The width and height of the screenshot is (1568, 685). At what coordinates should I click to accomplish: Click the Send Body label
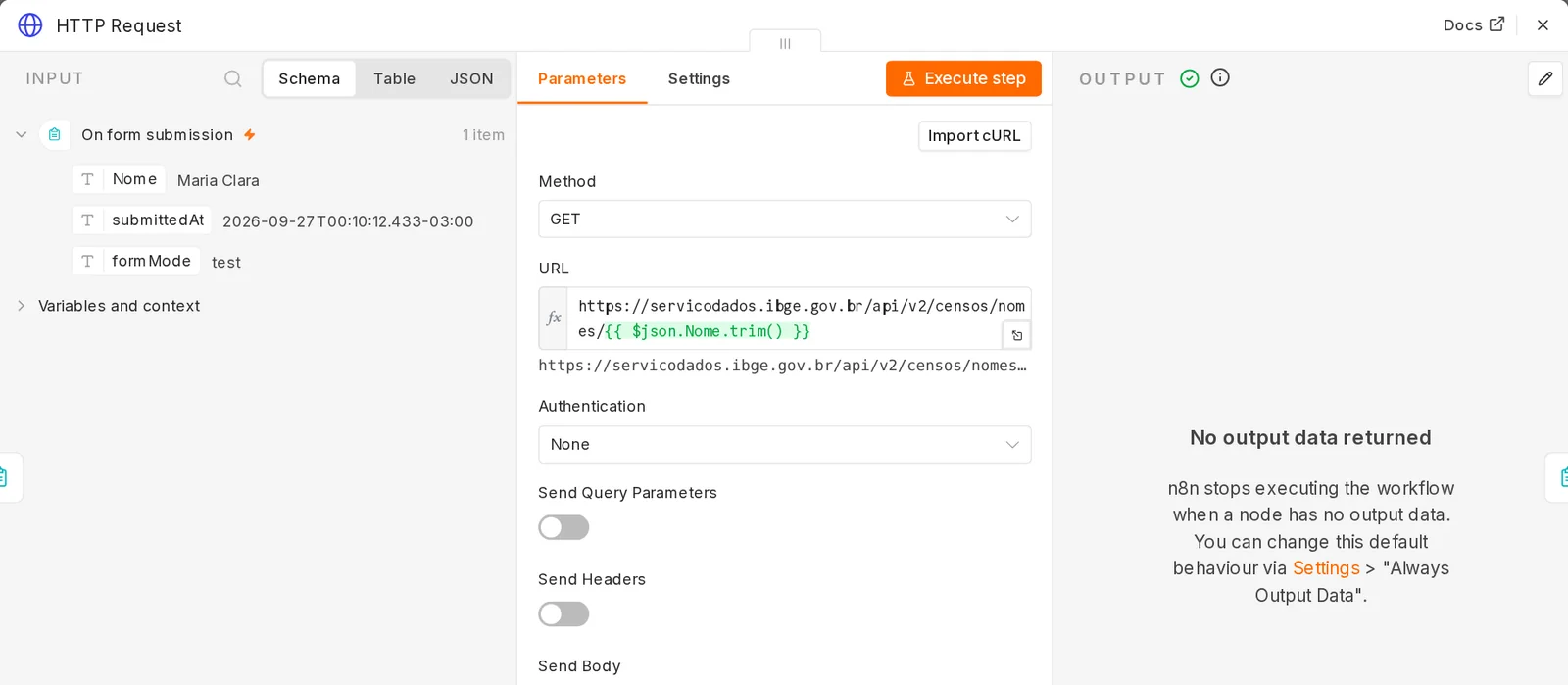[x=579, y=666]
